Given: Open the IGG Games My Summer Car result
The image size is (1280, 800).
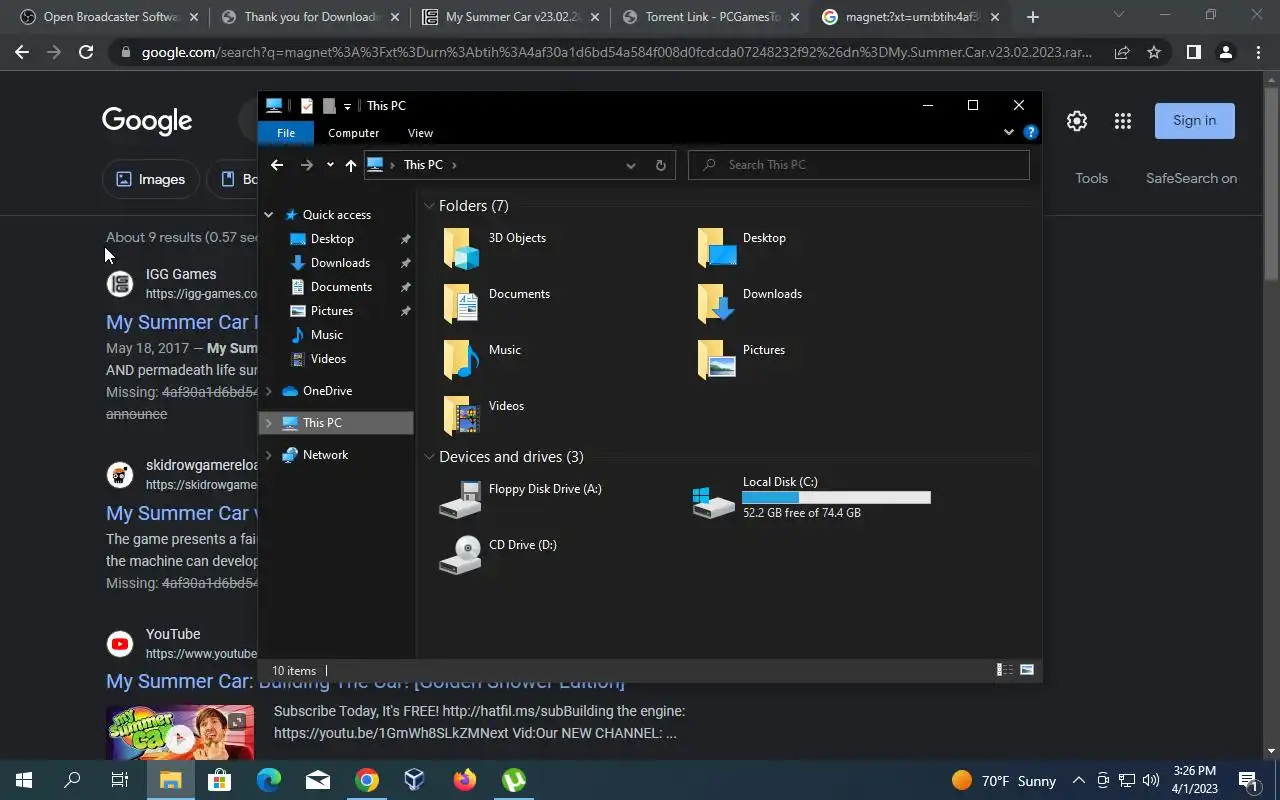Looking at the screenshot, I should tap(182, 322).
